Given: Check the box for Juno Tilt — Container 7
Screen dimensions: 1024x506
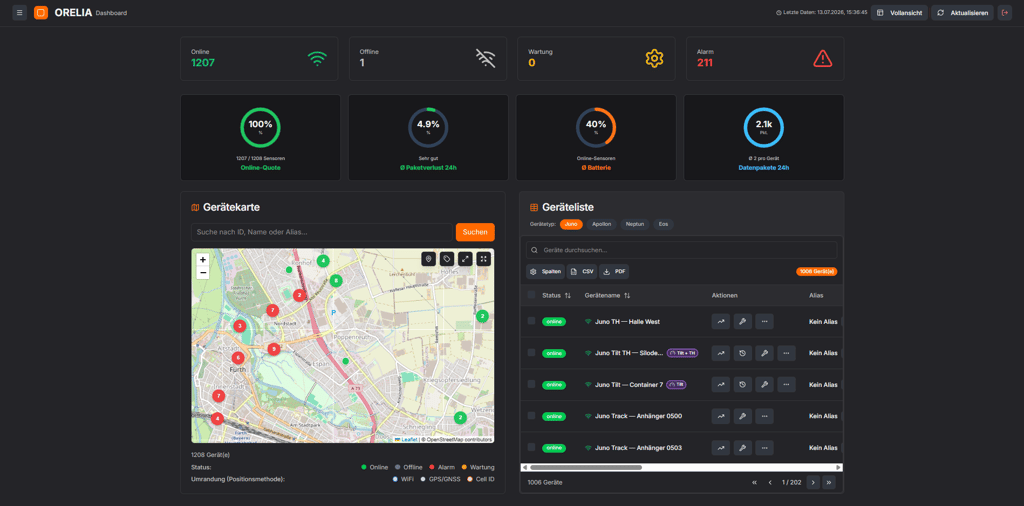Looking at the screenshot, I should [532, 384].
